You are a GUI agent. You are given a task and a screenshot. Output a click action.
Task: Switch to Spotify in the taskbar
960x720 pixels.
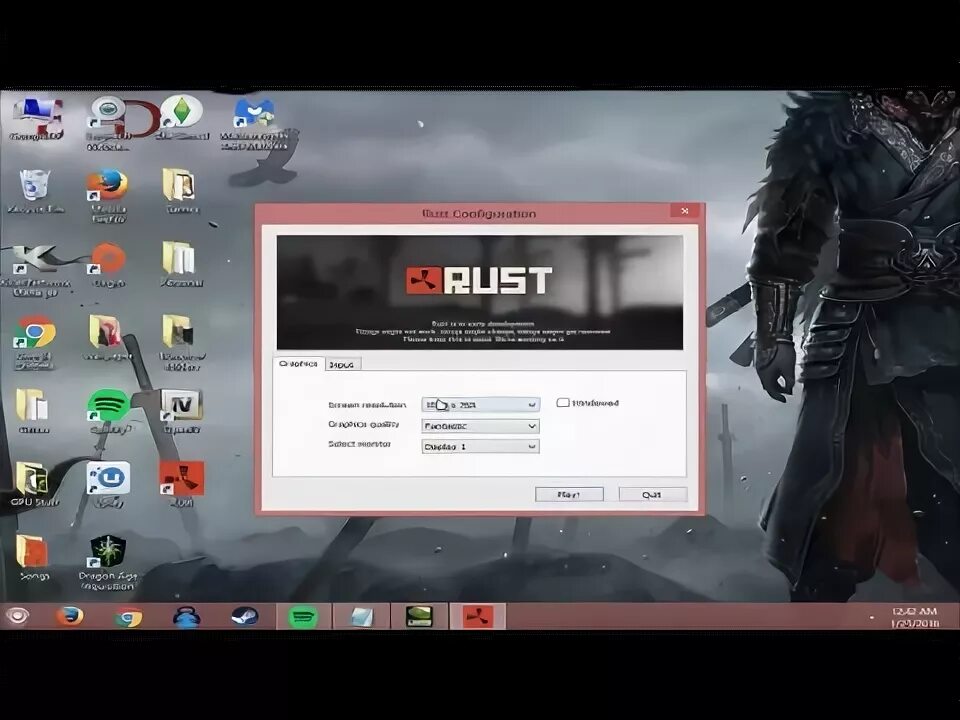pyautogui.click(x=303, y=617)
